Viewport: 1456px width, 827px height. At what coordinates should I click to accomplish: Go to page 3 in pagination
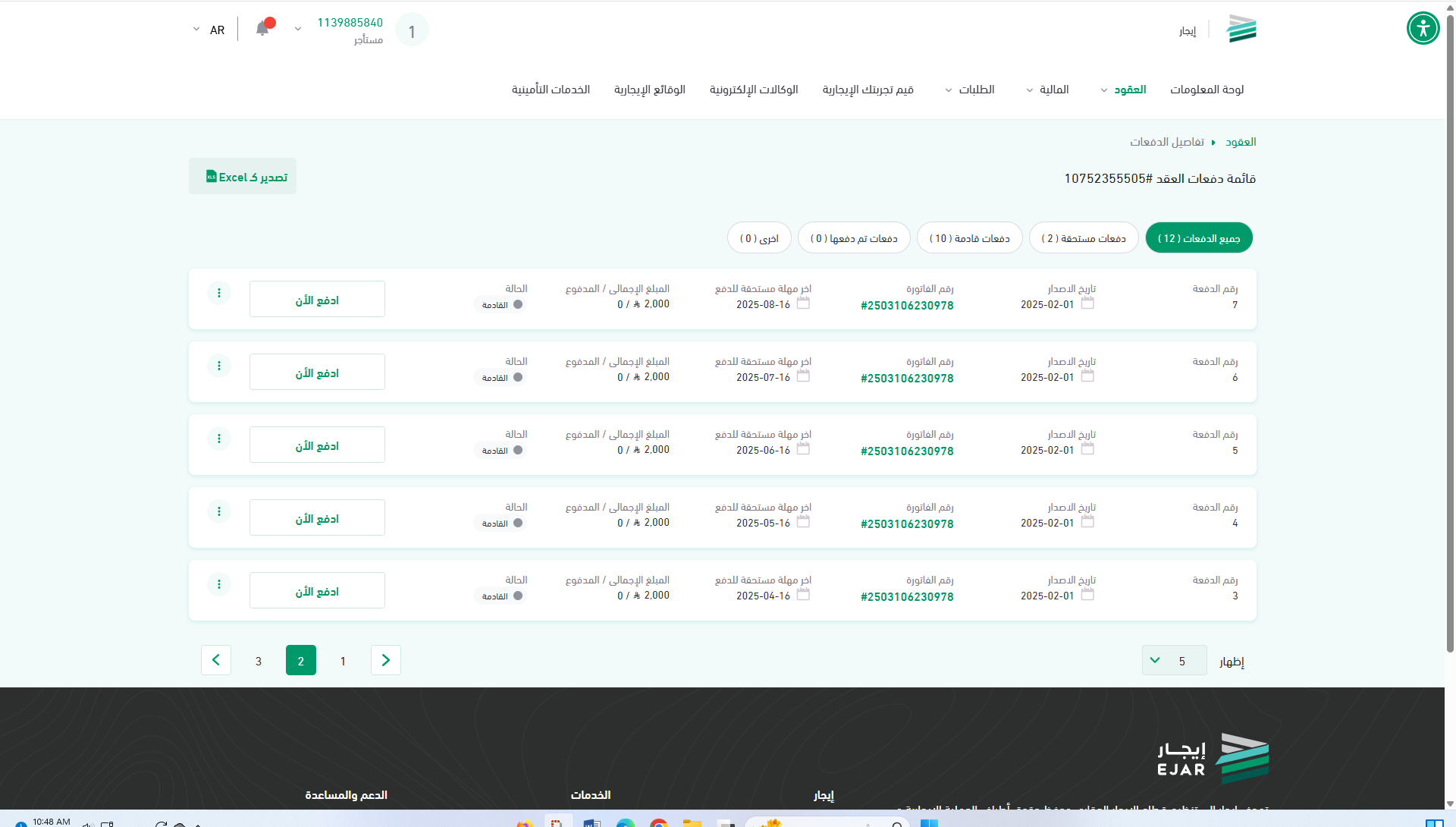click(x=259, y=661)
